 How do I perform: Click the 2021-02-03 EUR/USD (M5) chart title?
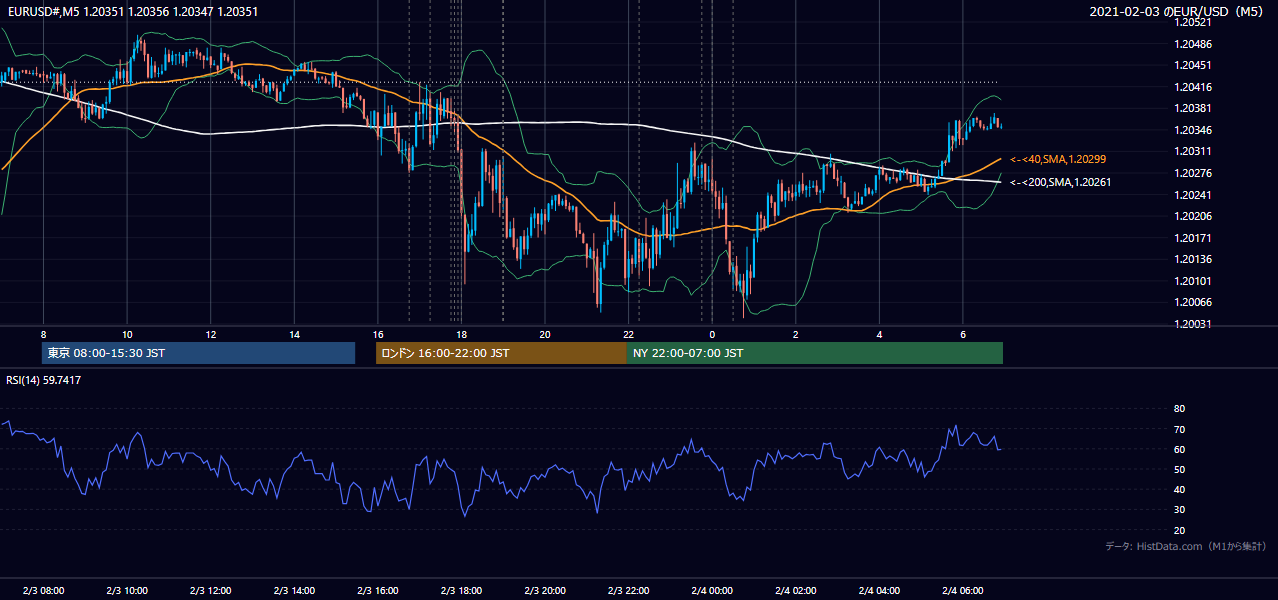tap(1175, 12)
